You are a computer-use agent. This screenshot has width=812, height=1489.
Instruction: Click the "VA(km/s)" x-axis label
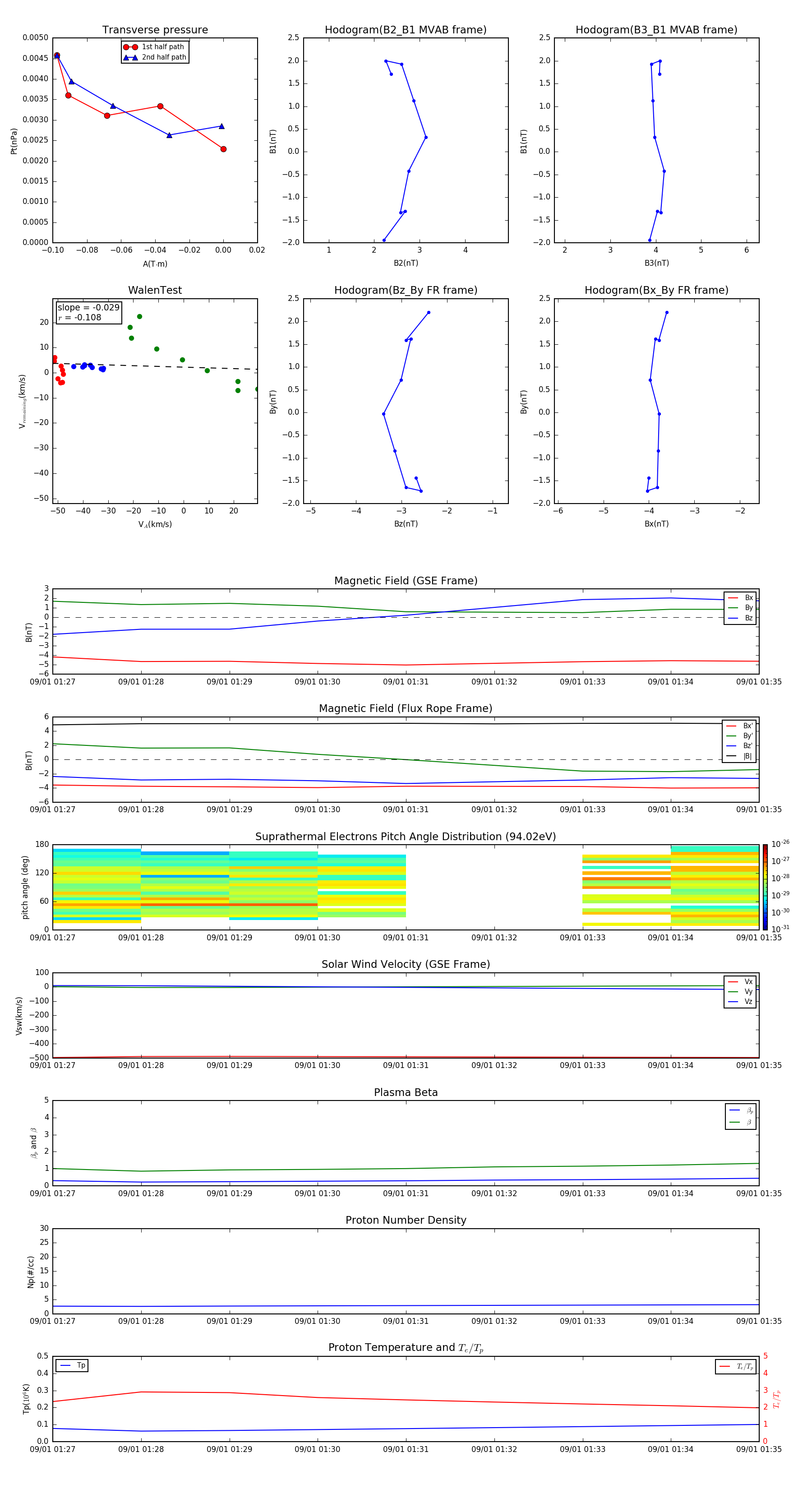pos(155,525)
